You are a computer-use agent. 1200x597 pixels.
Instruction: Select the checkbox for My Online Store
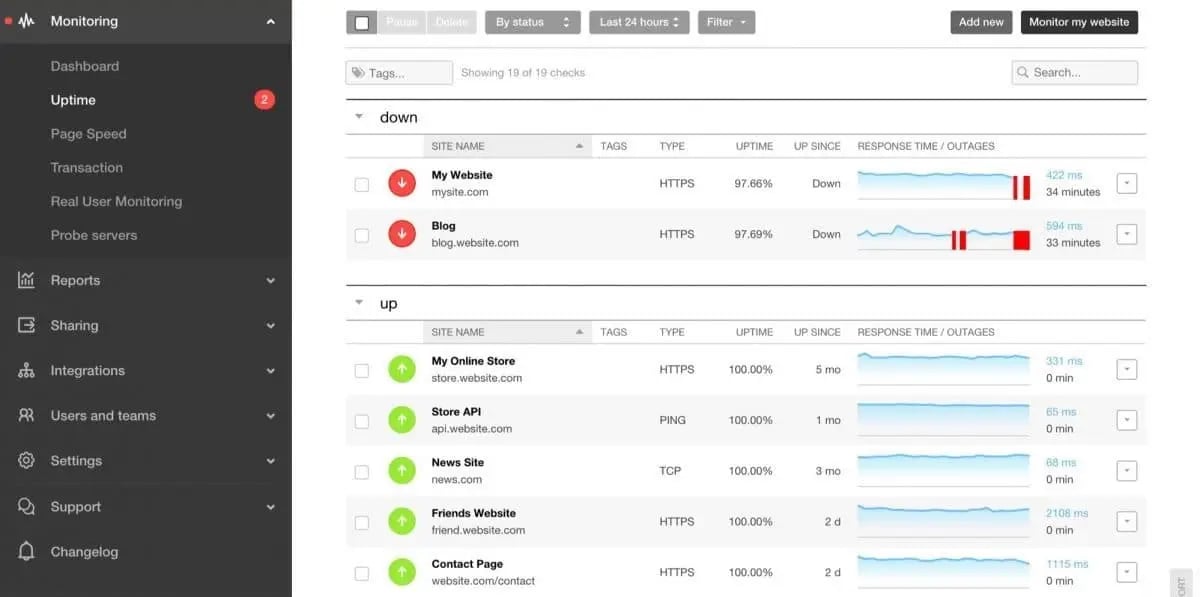pyautogui.click(x=362, y=369)
